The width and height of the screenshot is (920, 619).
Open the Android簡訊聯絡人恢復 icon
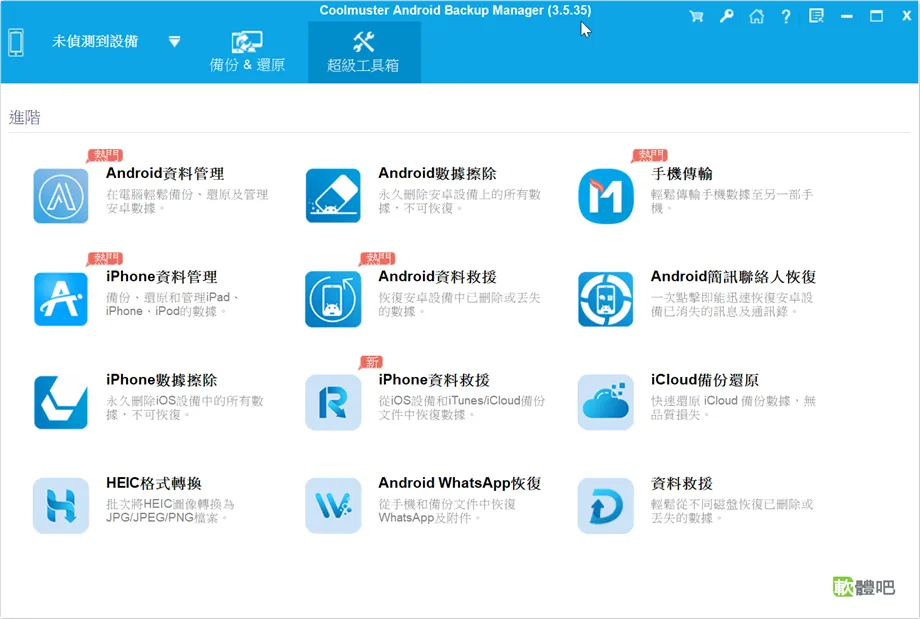[x=606, y=299]
